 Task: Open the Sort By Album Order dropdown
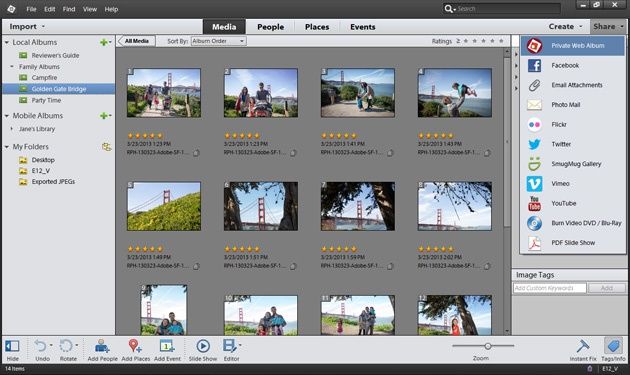[219, 41]
